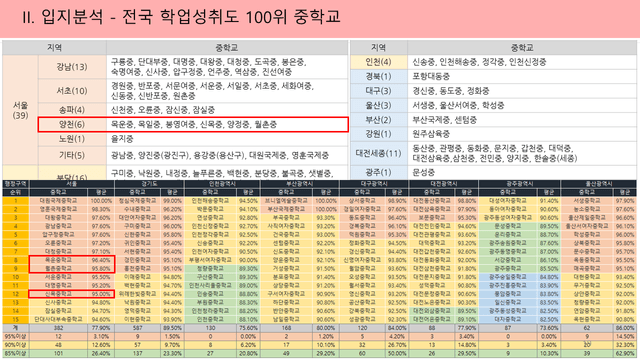Click the 서울 (39) merged cell

tap(20, 110)
